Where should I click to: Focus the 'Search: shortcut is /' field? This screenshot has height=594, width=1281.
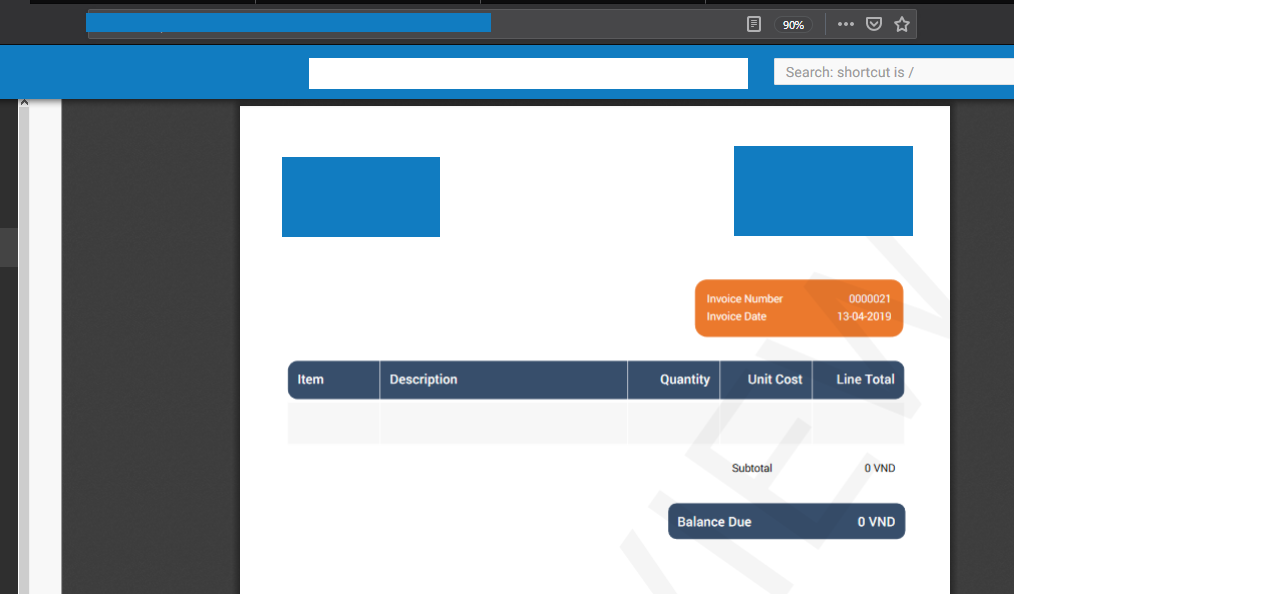[x=895, y=71]
